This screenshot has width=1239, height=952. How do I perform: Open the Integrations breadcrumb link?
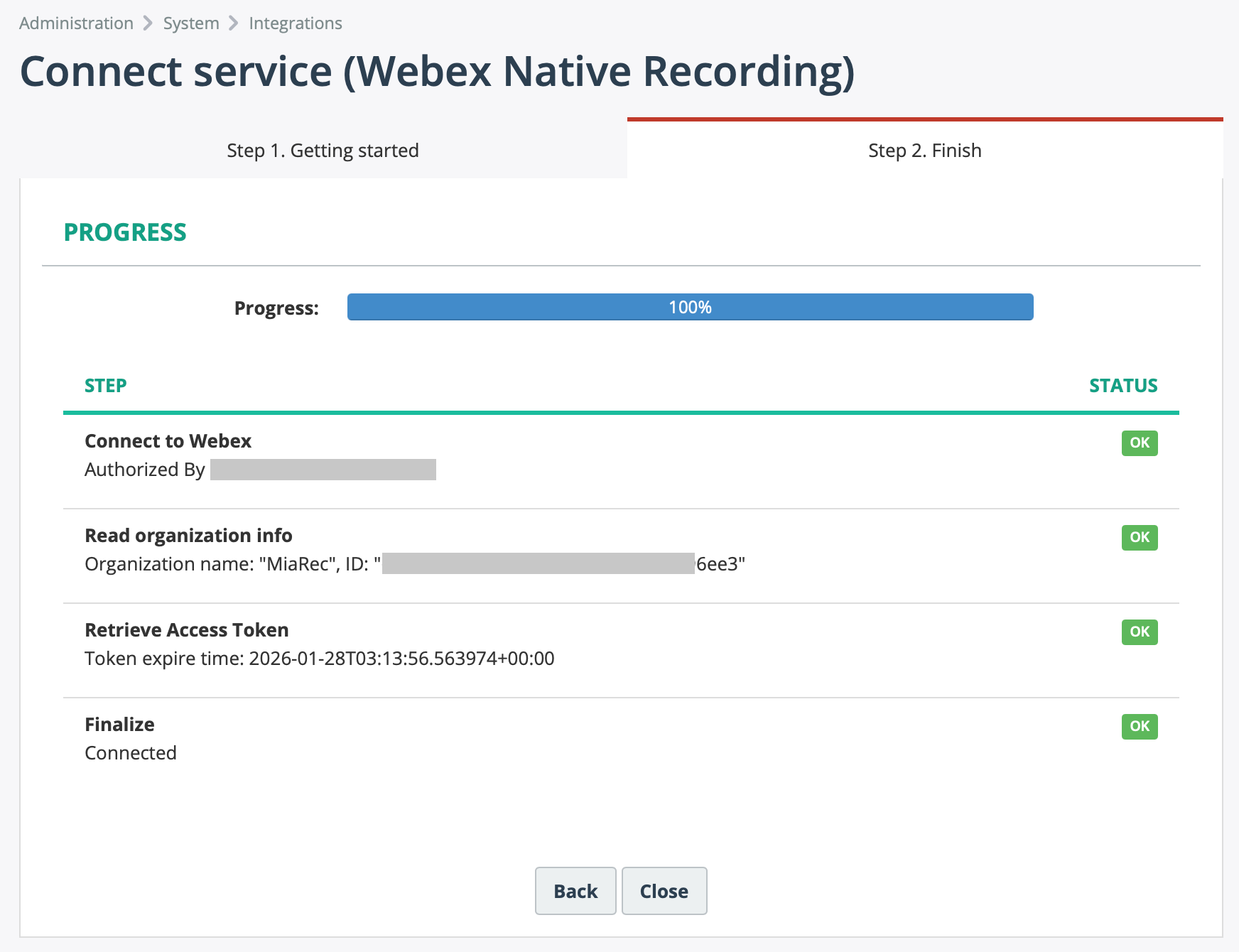pyautogui.click(x=295, y=22)
